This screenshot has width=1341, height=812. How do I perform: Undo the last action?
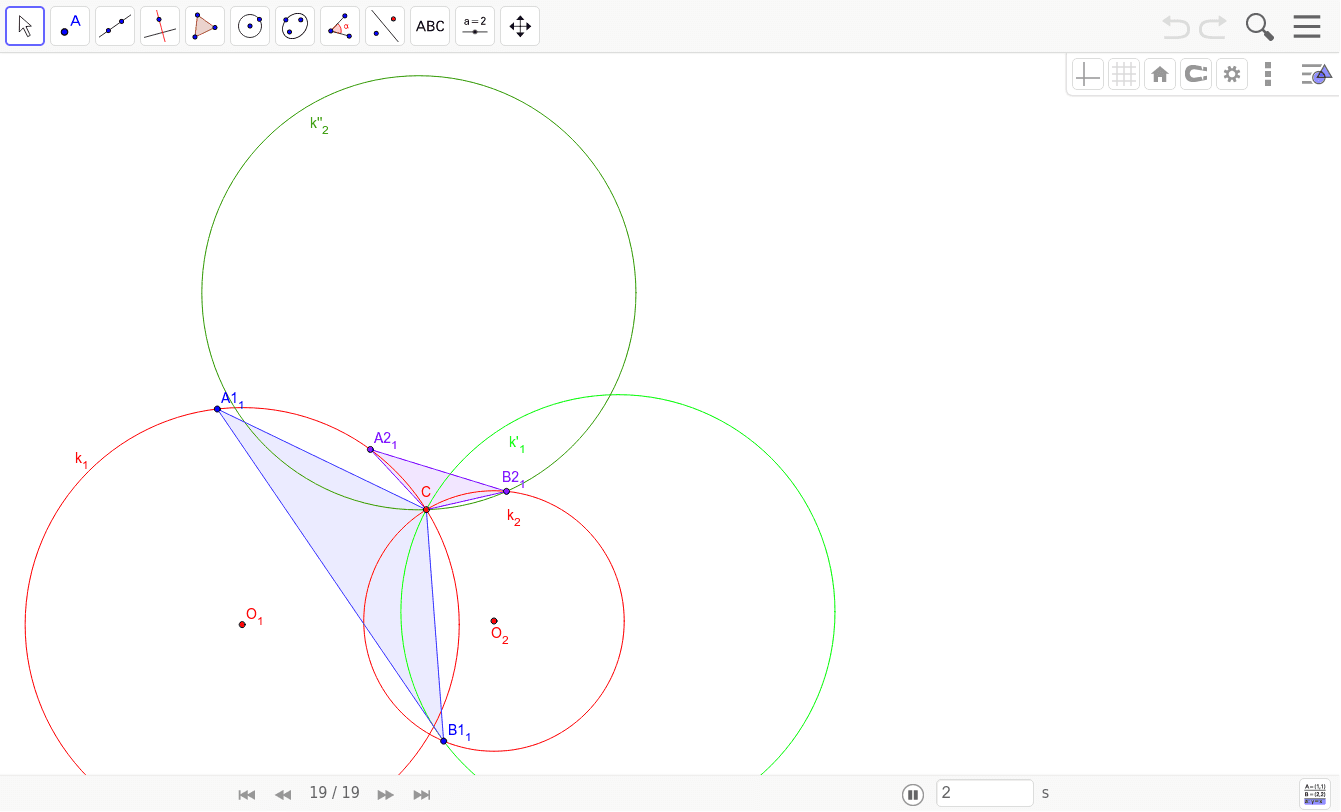tap(1176, 27)
